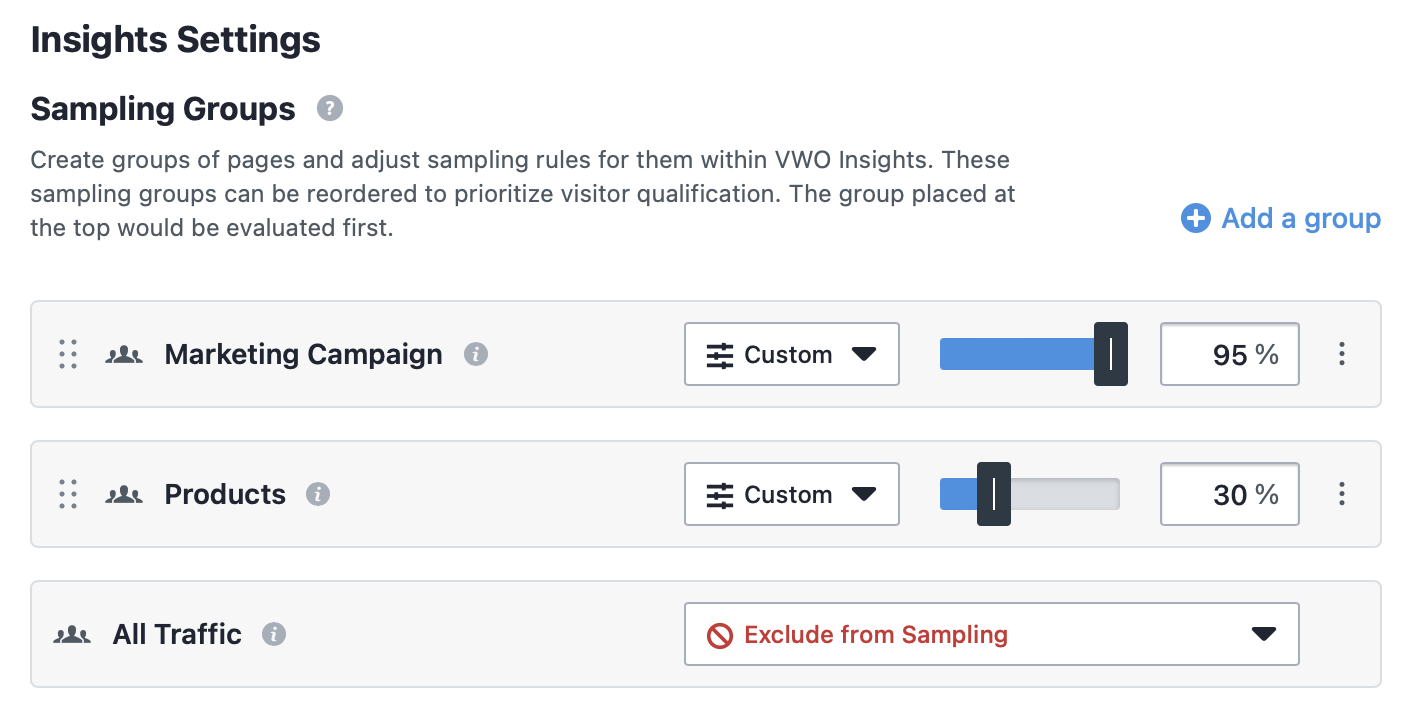Click the Products sampling slider track
This screenshot has width=1414, height=724.
pyautogui.click(x=1030, y=494)
